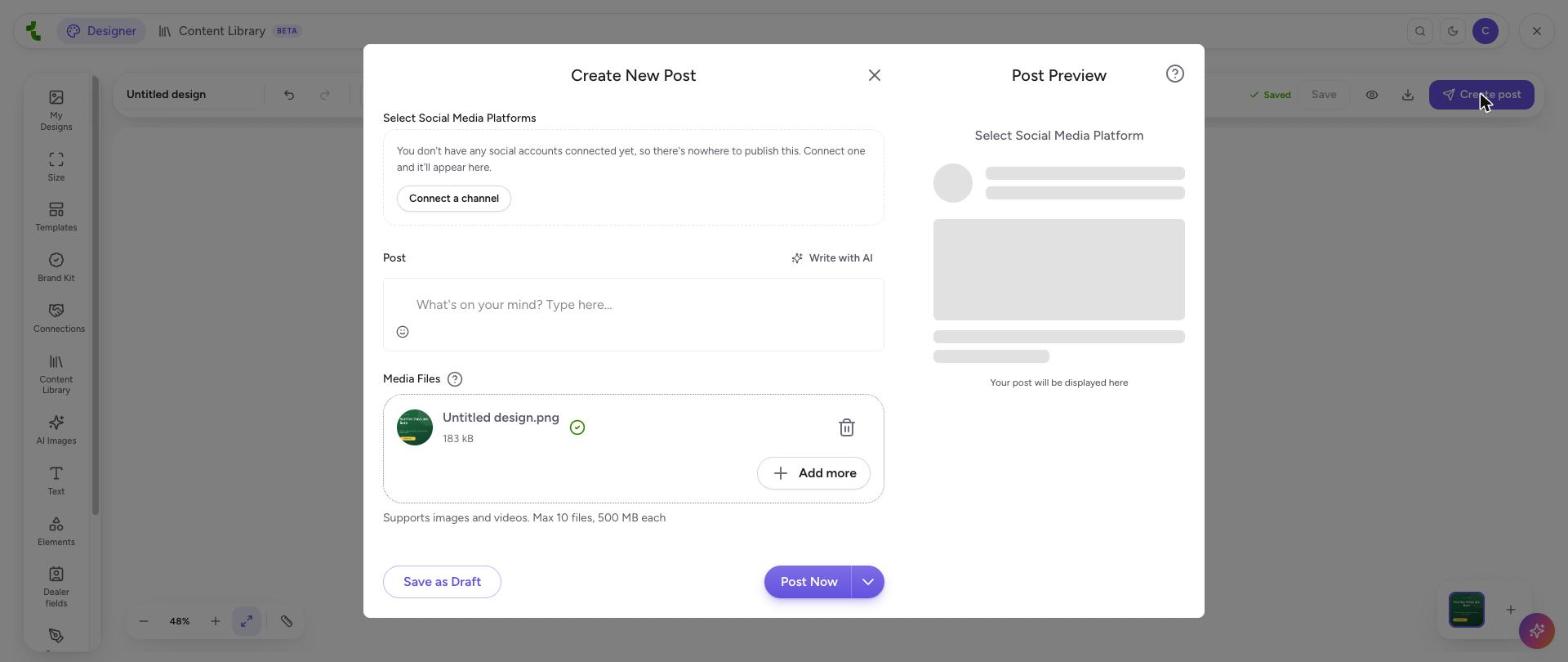Click the Post Now button

pyautogui.click(x=808, y=582)
